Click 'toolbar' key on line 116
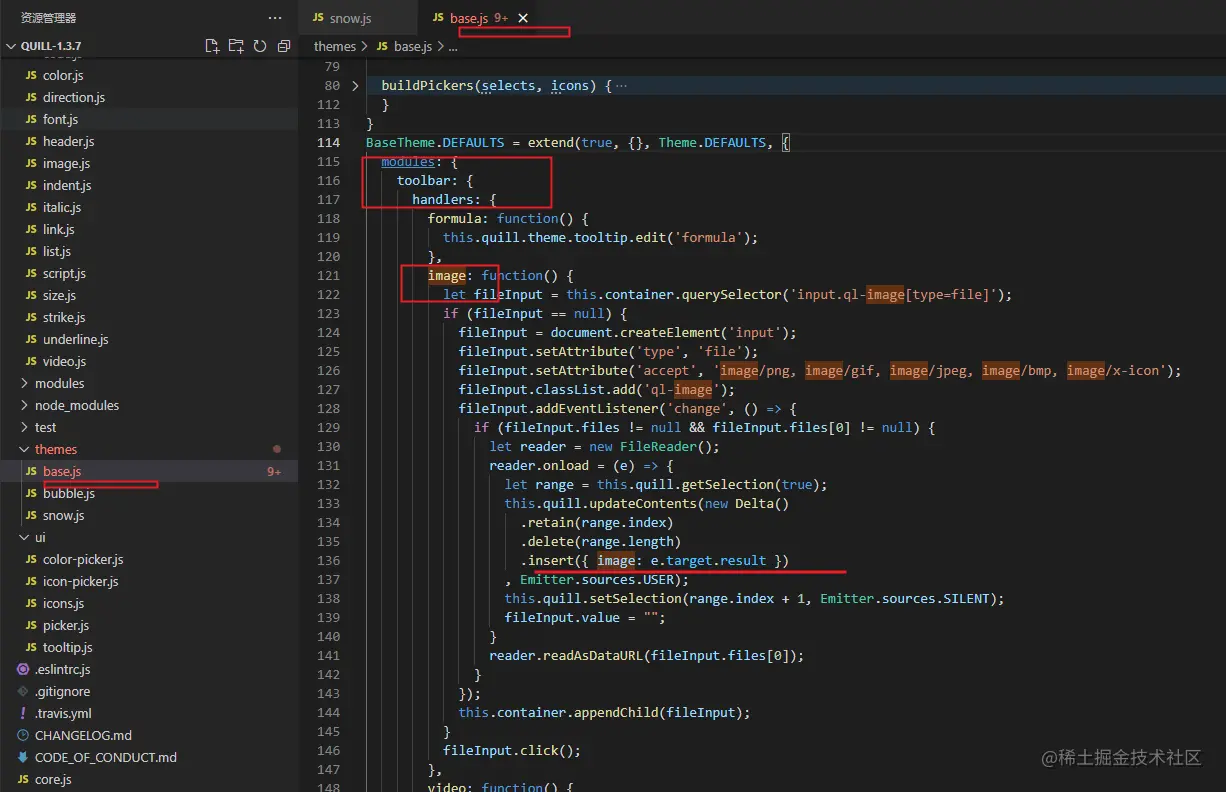The height and width of the screenshot is (792, 1226). (x=424, y=180)
